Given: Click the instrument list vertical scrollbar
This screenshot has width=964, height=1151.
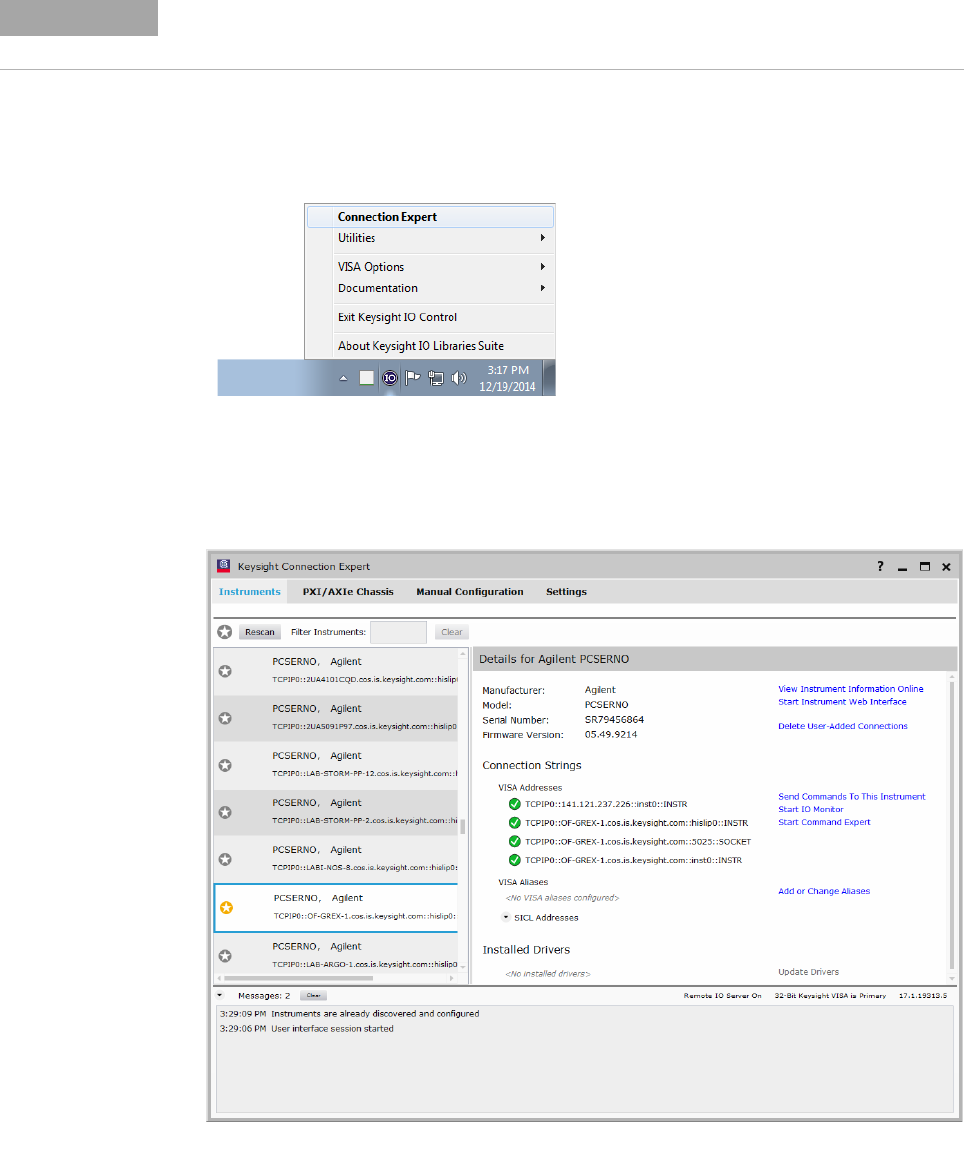Looking at the screenshot, I should point(463,827).
